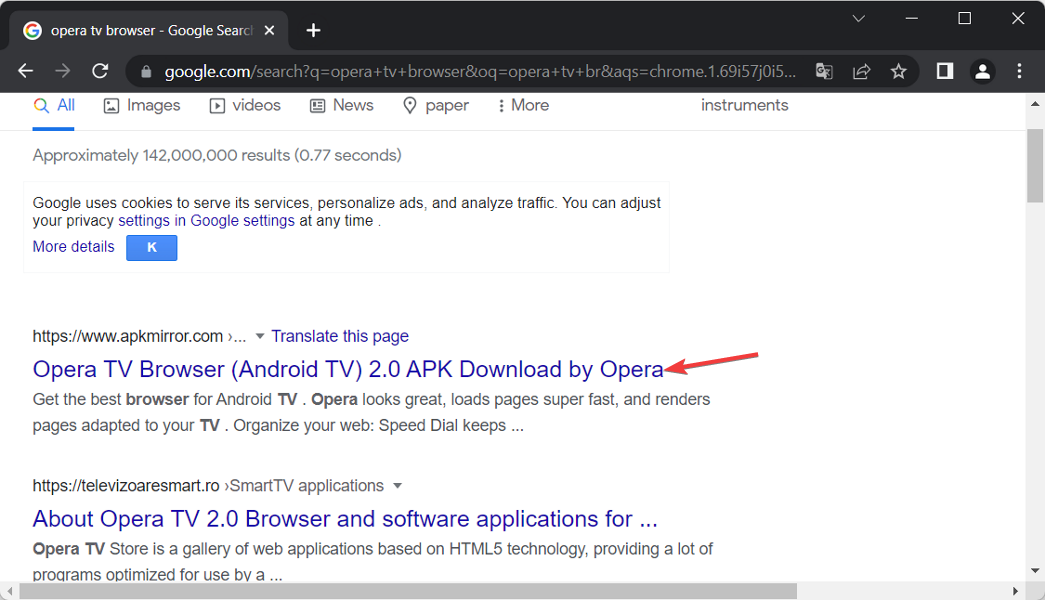Open the Chrome profile menu
The image size is (1045, 600).
pyautogui.click(x=982, y=71)
